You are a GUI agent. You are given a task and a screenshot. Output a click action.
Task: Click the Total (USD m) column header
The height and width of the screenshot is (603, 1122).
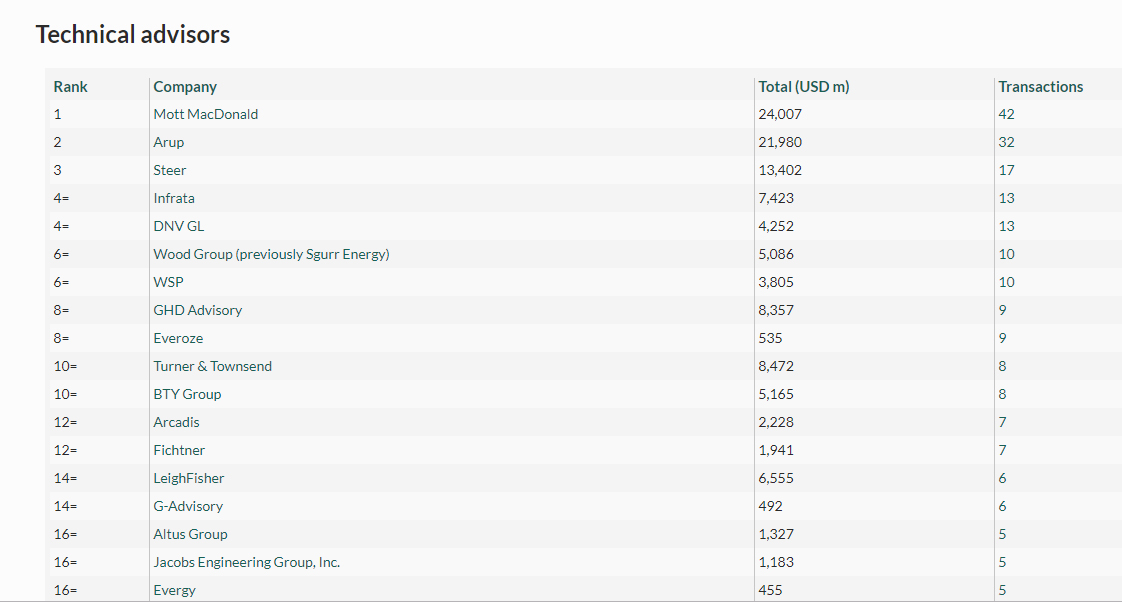pos(804,87)
